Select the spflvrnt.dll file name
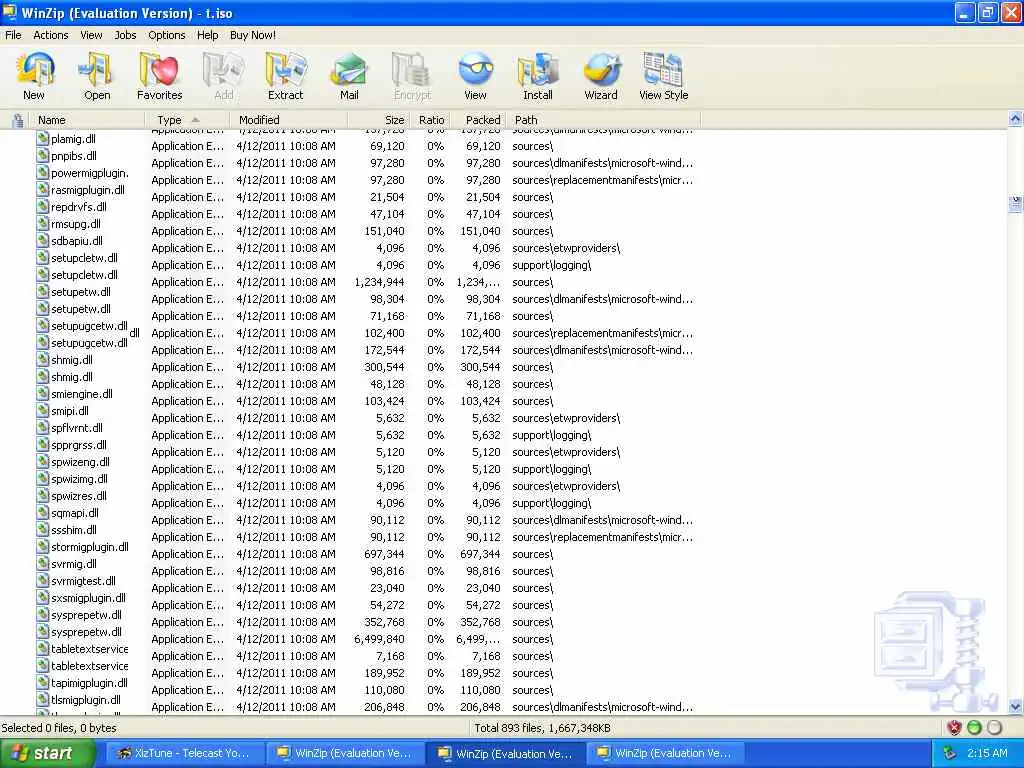This screenshot has height=768, width=1024. pos(76,428)
